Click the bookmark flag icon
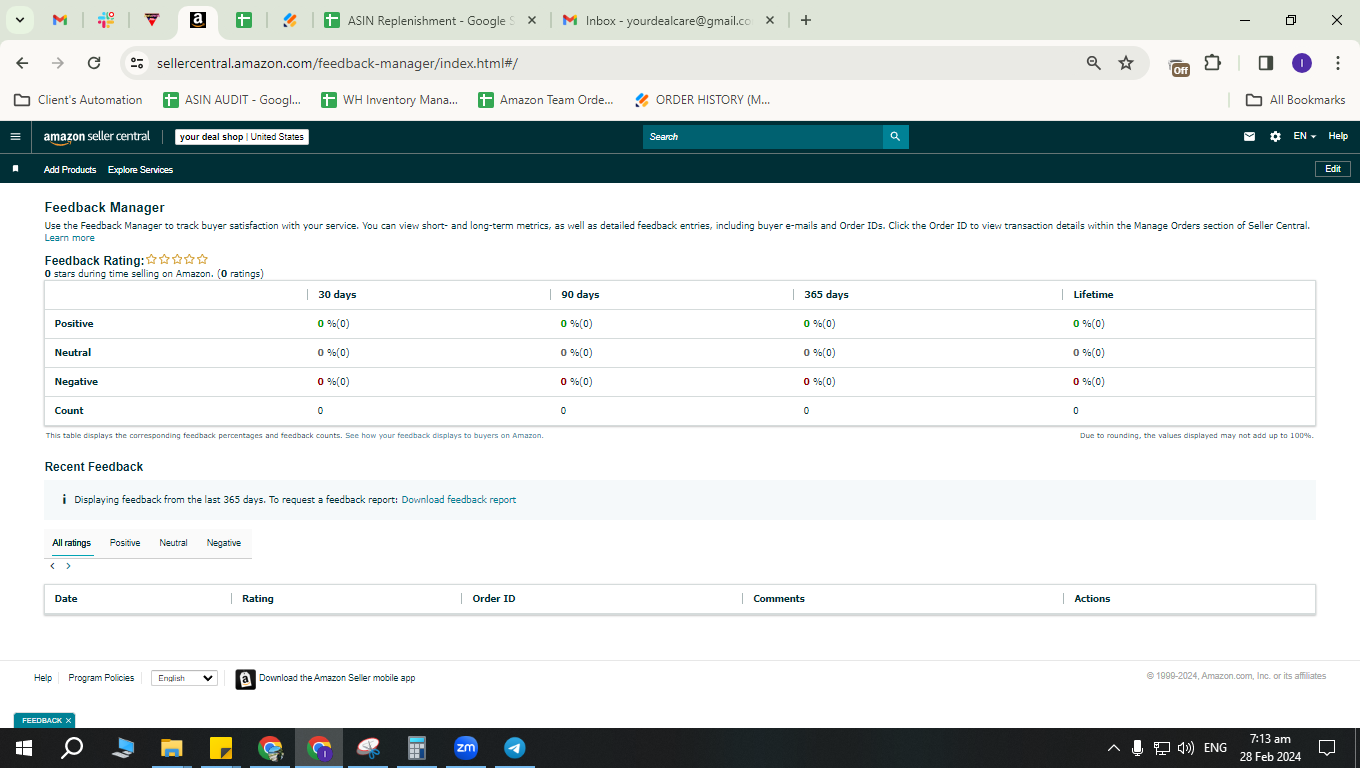 (15, 169)
